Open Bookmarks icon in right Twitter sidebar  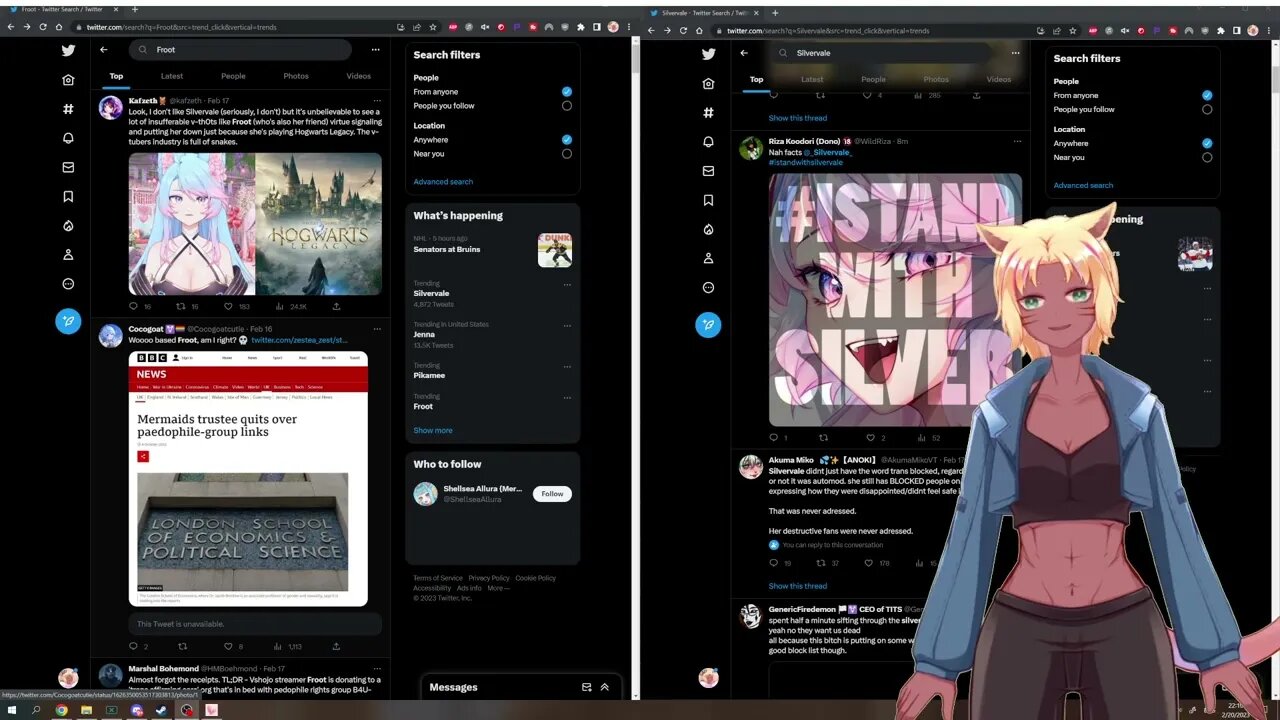pos(708,200)
